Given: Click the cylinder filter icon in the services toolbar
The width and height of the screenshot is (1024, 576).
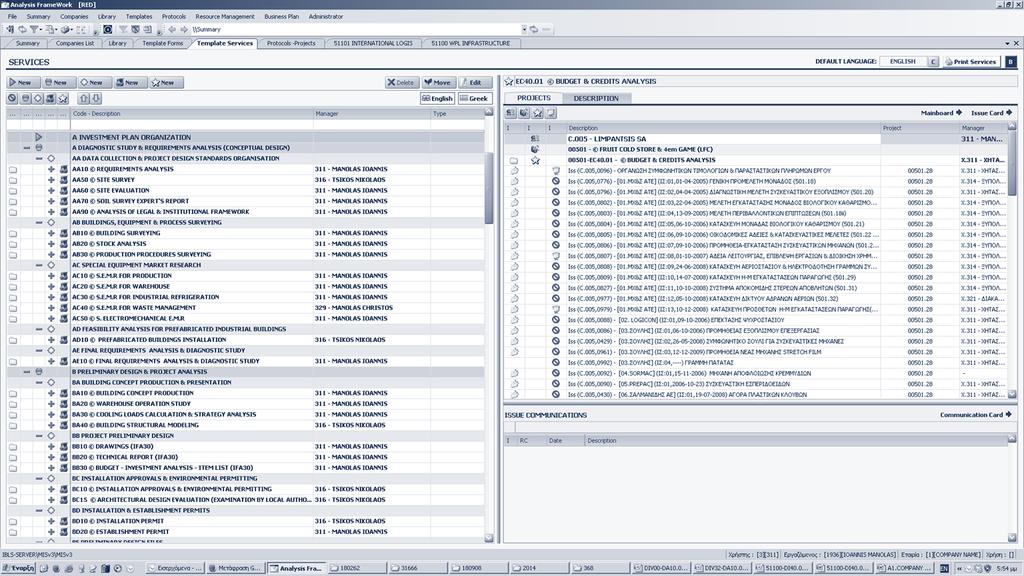Looking at the screenshot, I should tap(25, 99).
